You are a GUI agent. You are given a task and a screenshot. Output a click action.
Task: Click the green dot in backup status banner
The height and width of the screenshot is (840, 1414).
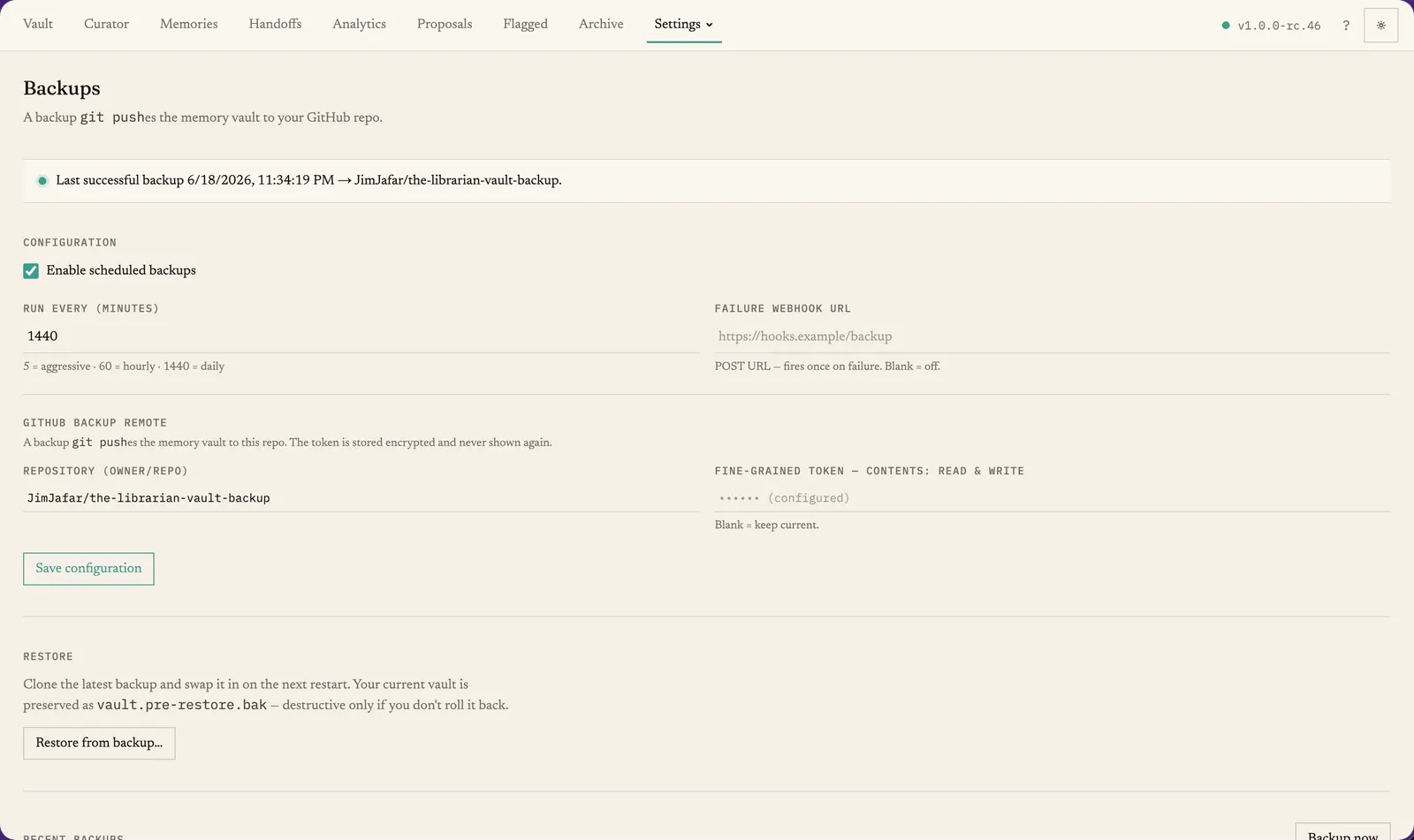(x=42, y=181)
